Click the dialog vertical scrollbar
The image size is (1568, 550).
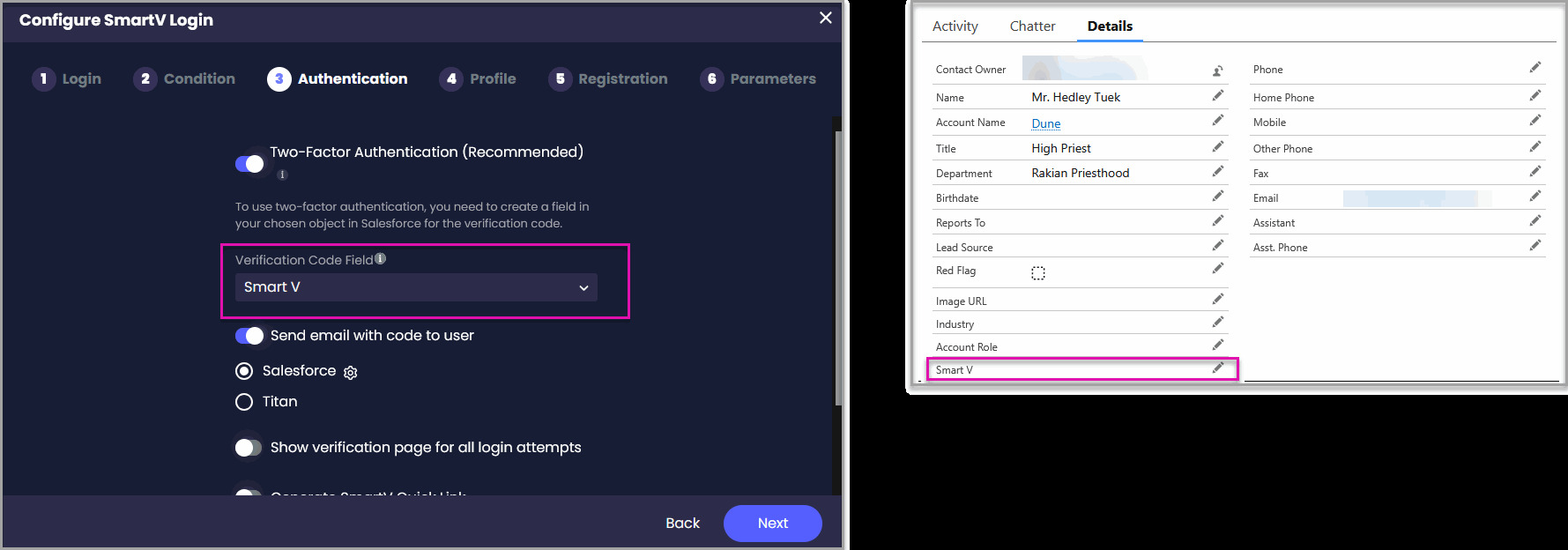(838, 268)
